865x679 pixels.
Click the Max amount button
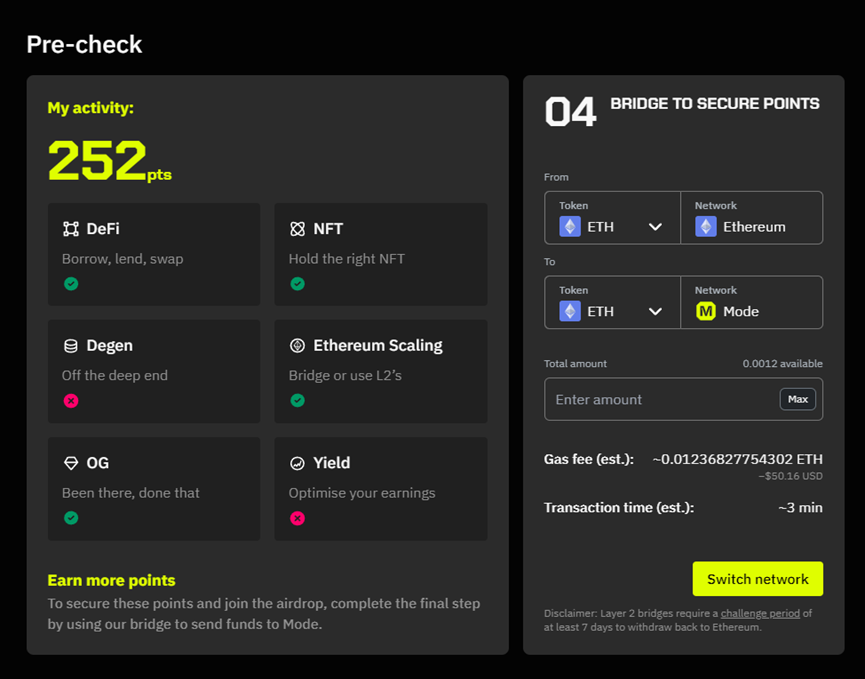click(x=797, y=399)
